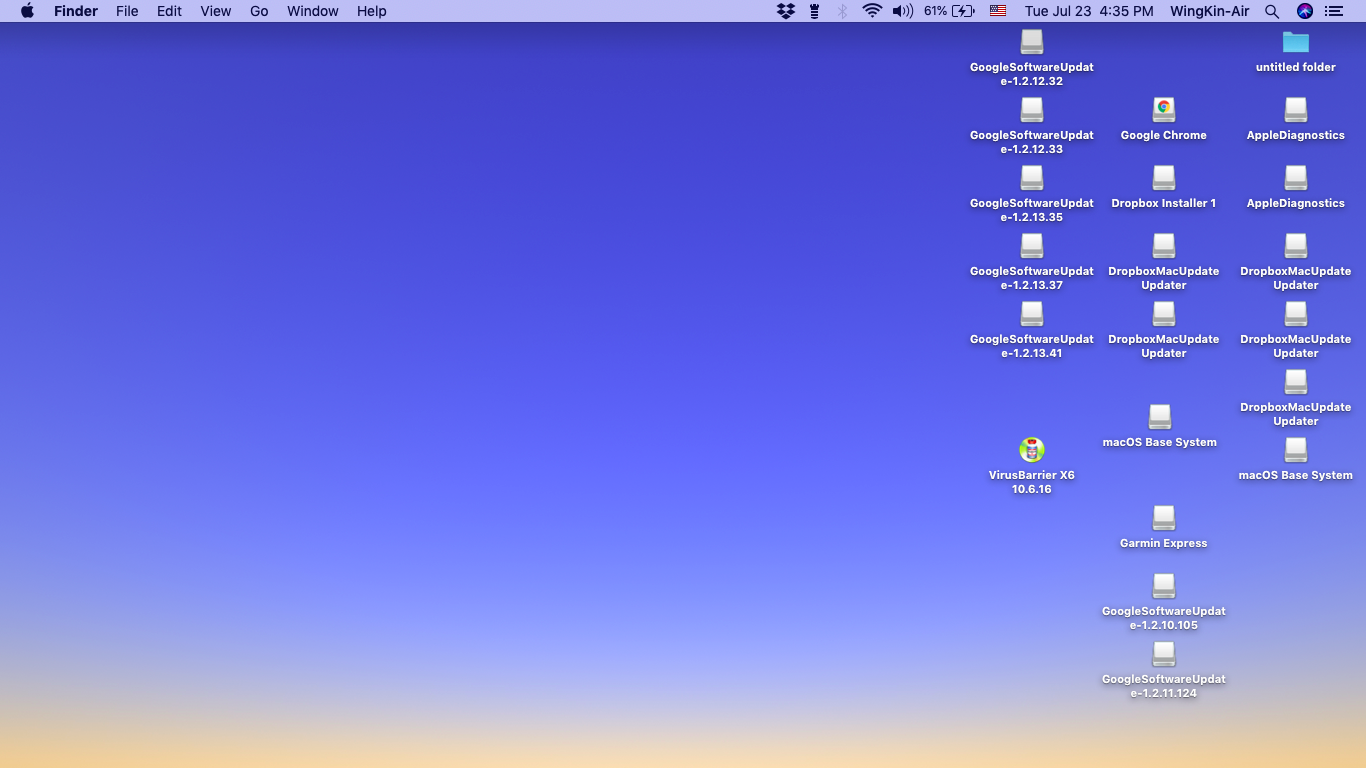Select the GoogleSoftwareUpdate-1.2.13.41 disk icon
Viewport: 1366px width, 768px height.
pyautogui.click(x=1032, y=314)
